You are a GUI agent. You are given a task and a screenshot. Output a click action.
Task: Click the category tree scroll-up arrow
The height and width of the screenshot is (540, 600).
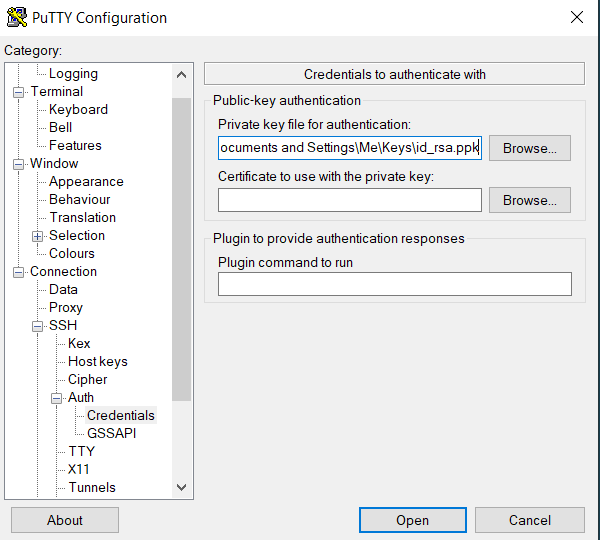pyautogui.click(x=181, y=75)
